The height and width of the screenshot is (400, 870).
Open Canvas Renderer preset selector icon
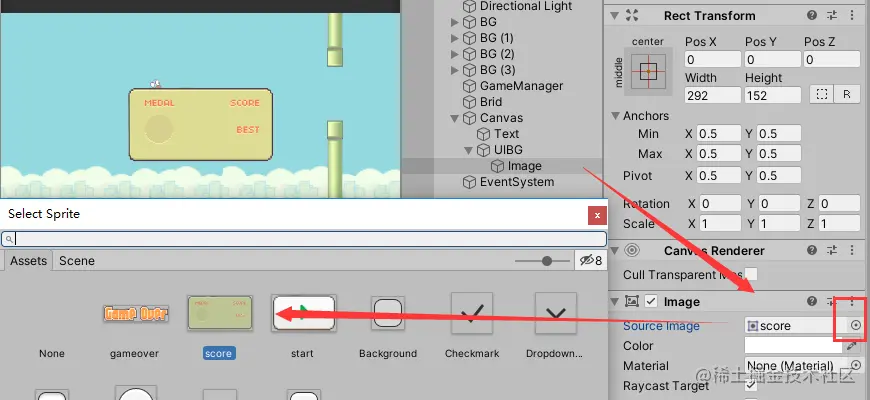(x=832, y=251)
